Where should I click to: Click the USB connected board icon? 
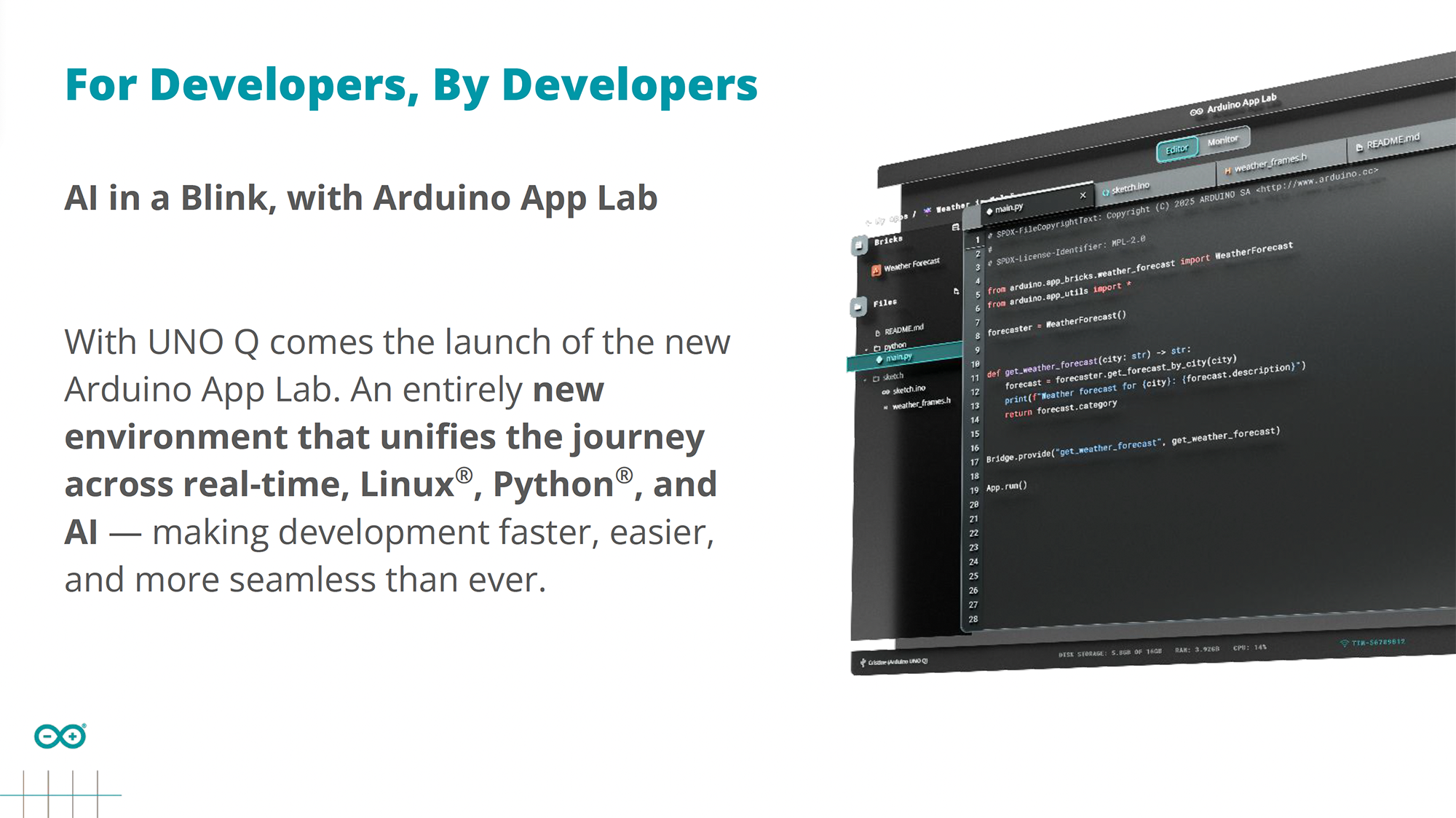click(x=863, y=662)
